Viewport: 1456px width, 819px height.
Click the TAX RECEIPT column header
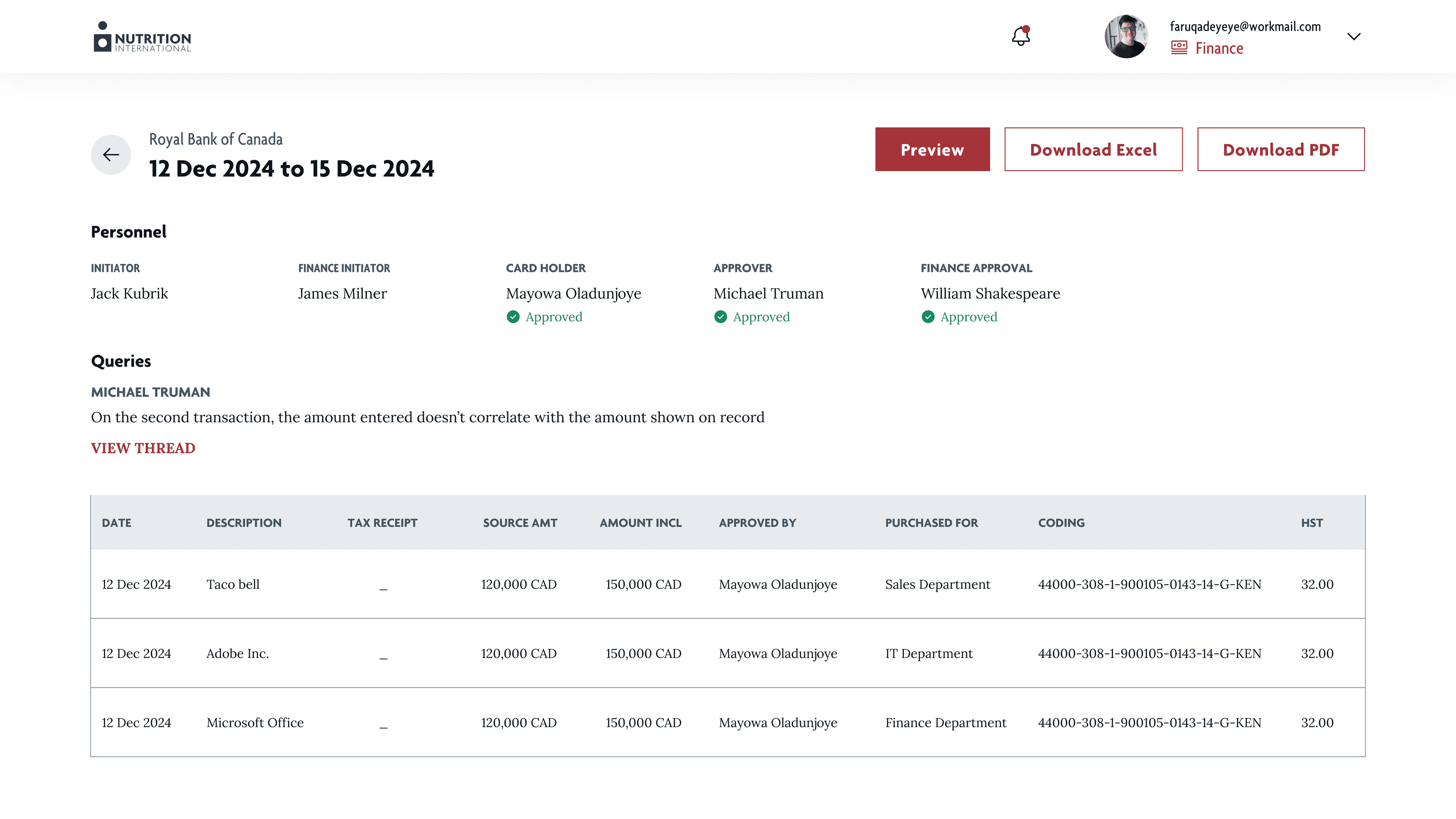[382, 523]
